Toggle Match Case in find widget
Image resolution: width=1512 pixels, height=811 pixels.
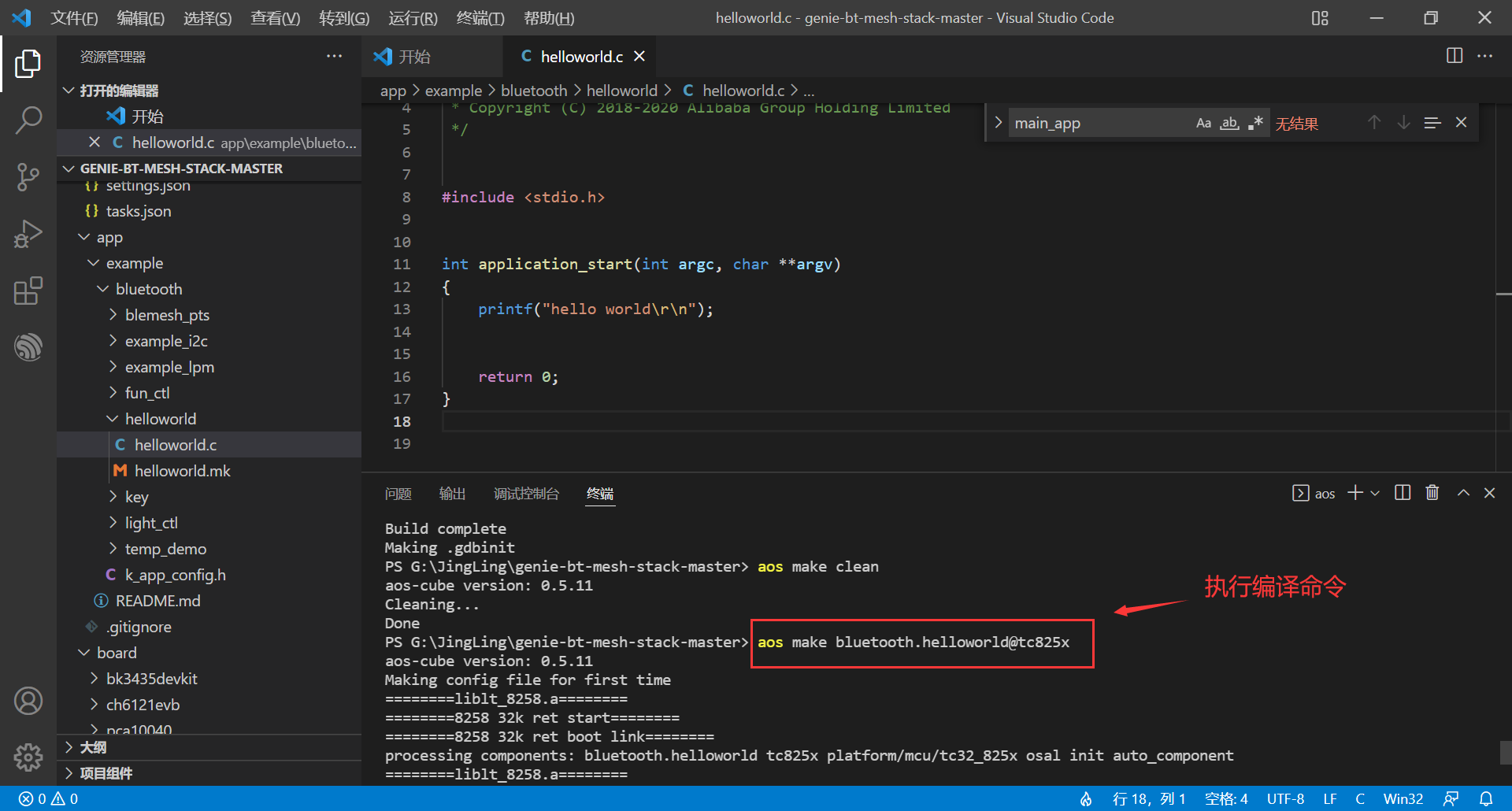click(1203, 123)
